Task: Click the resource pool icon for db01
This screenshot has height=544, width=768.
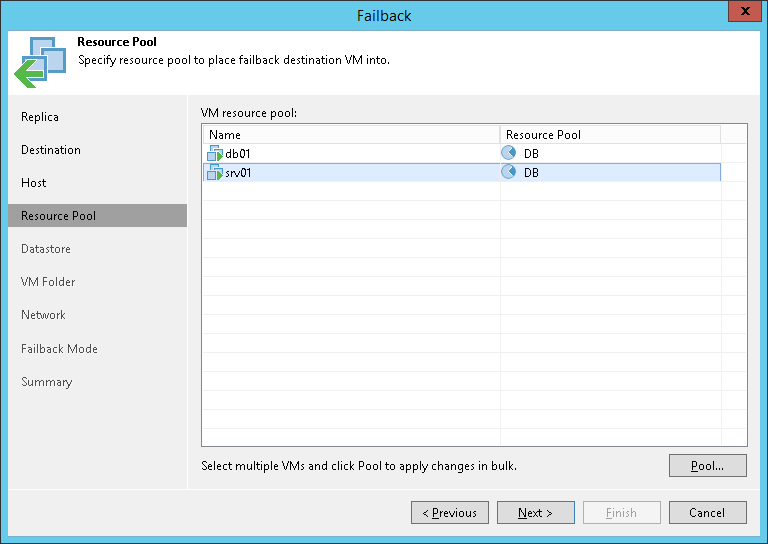Action: point(508,154)
